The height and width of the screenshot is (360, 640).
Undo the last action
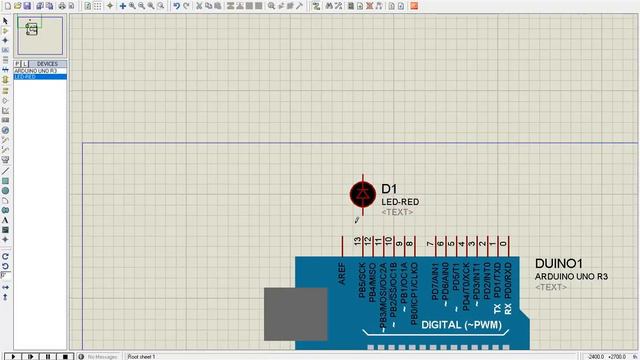[176, 6]
